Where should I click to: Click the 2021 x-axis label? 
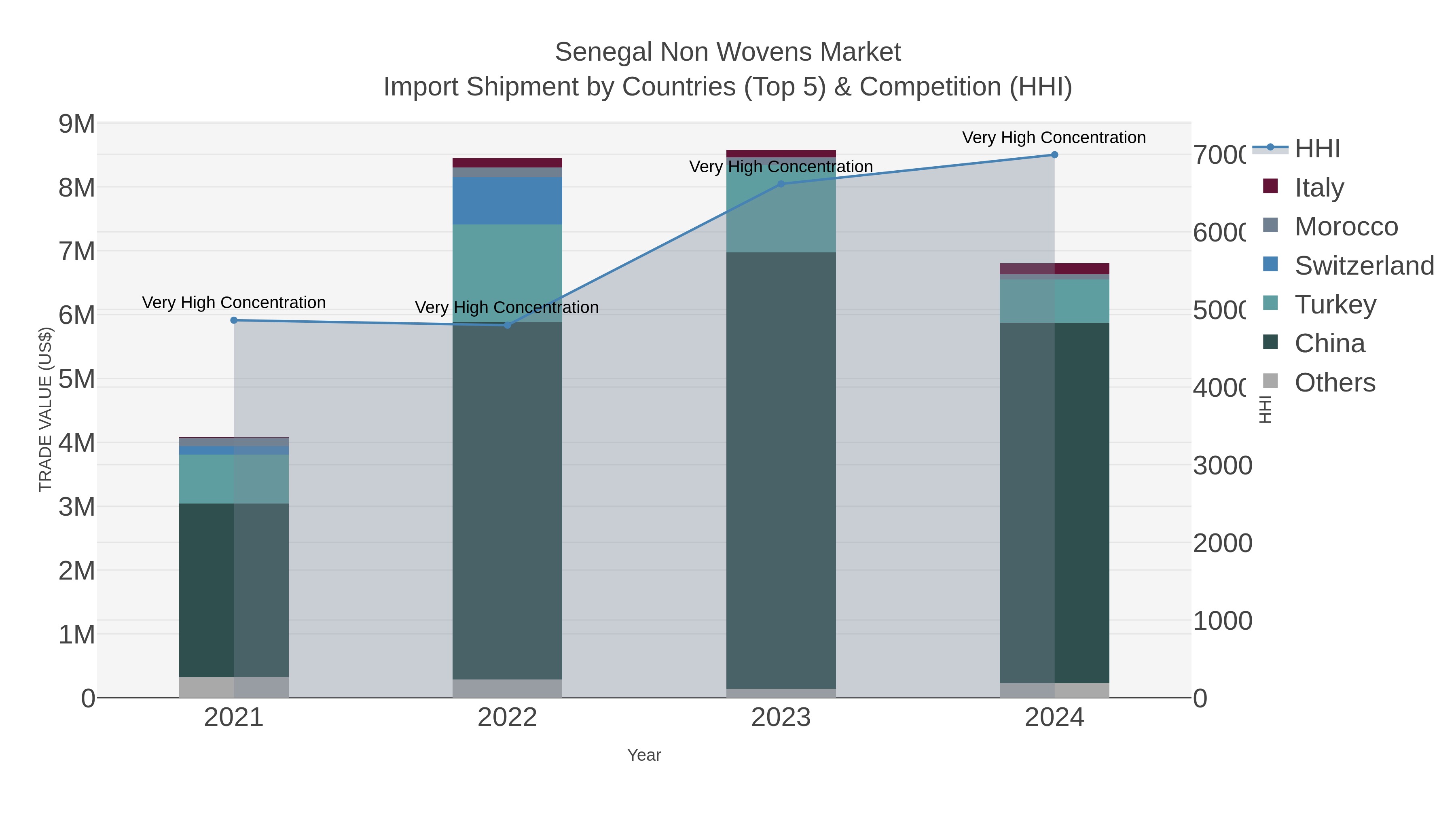(234, 718)
